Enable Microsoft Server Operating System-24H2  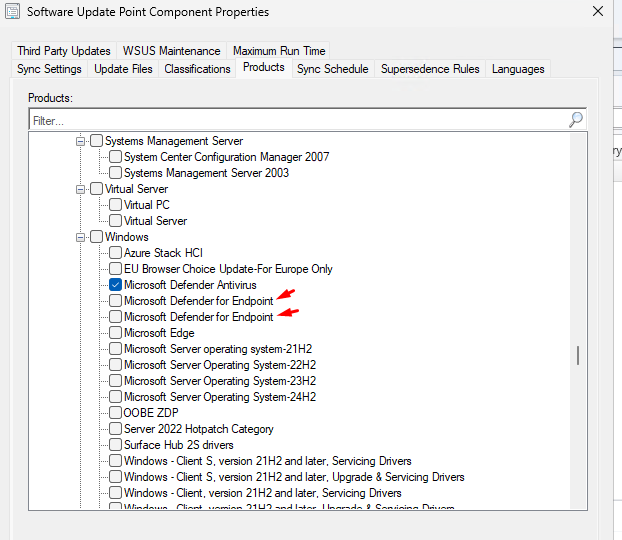pos(115,397)
